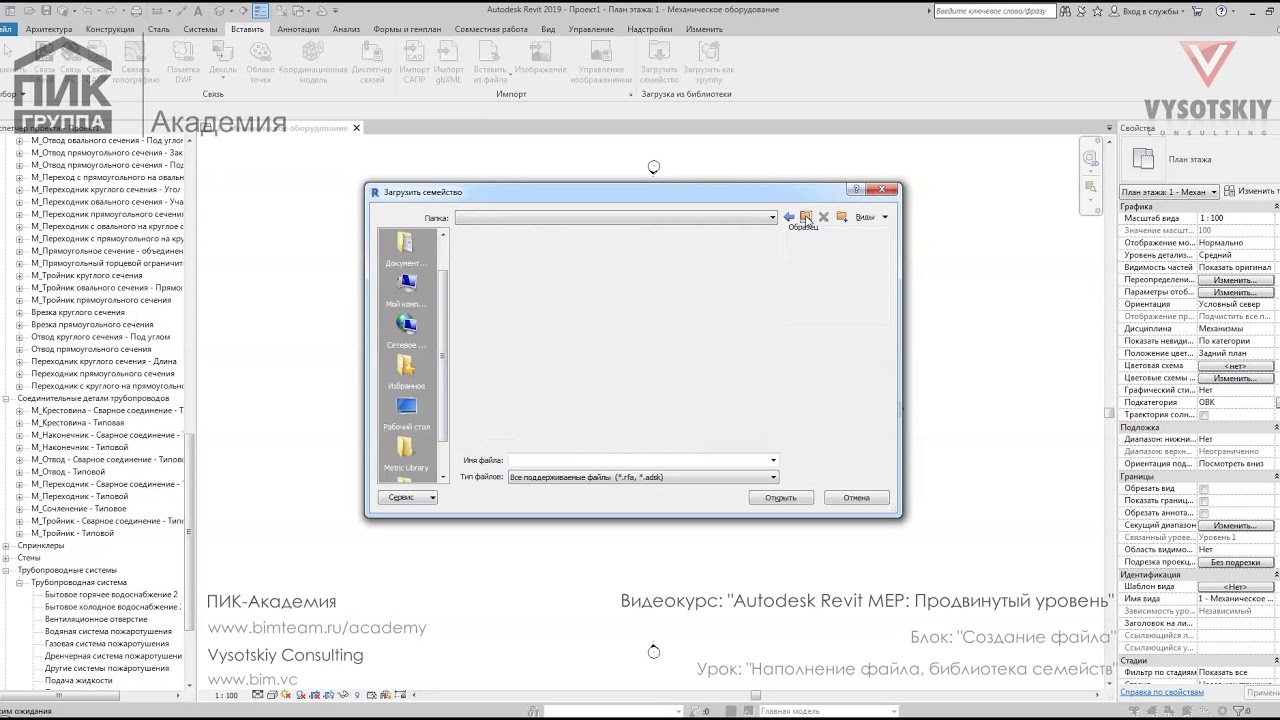Expand Спринклеры node in project browser
The width and height of the screenshot is (1280, 720).
7,546
